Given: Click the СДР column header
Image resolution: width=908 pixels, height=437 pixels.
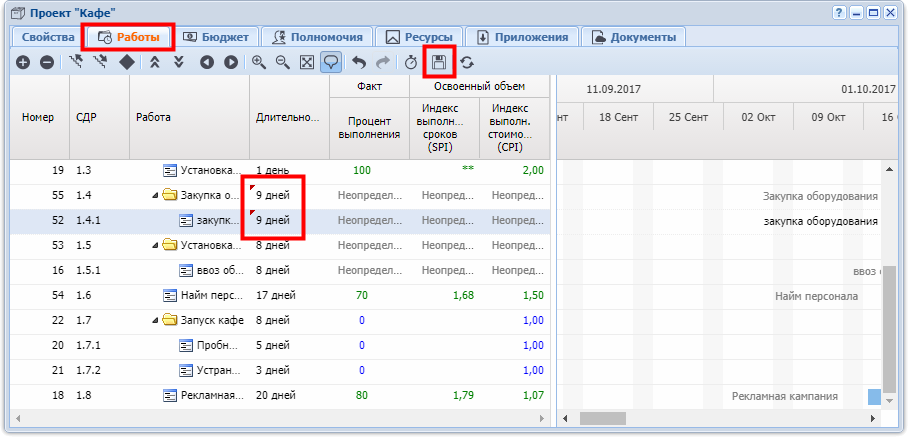Looking at the screenshot, I should click(100, 117).
